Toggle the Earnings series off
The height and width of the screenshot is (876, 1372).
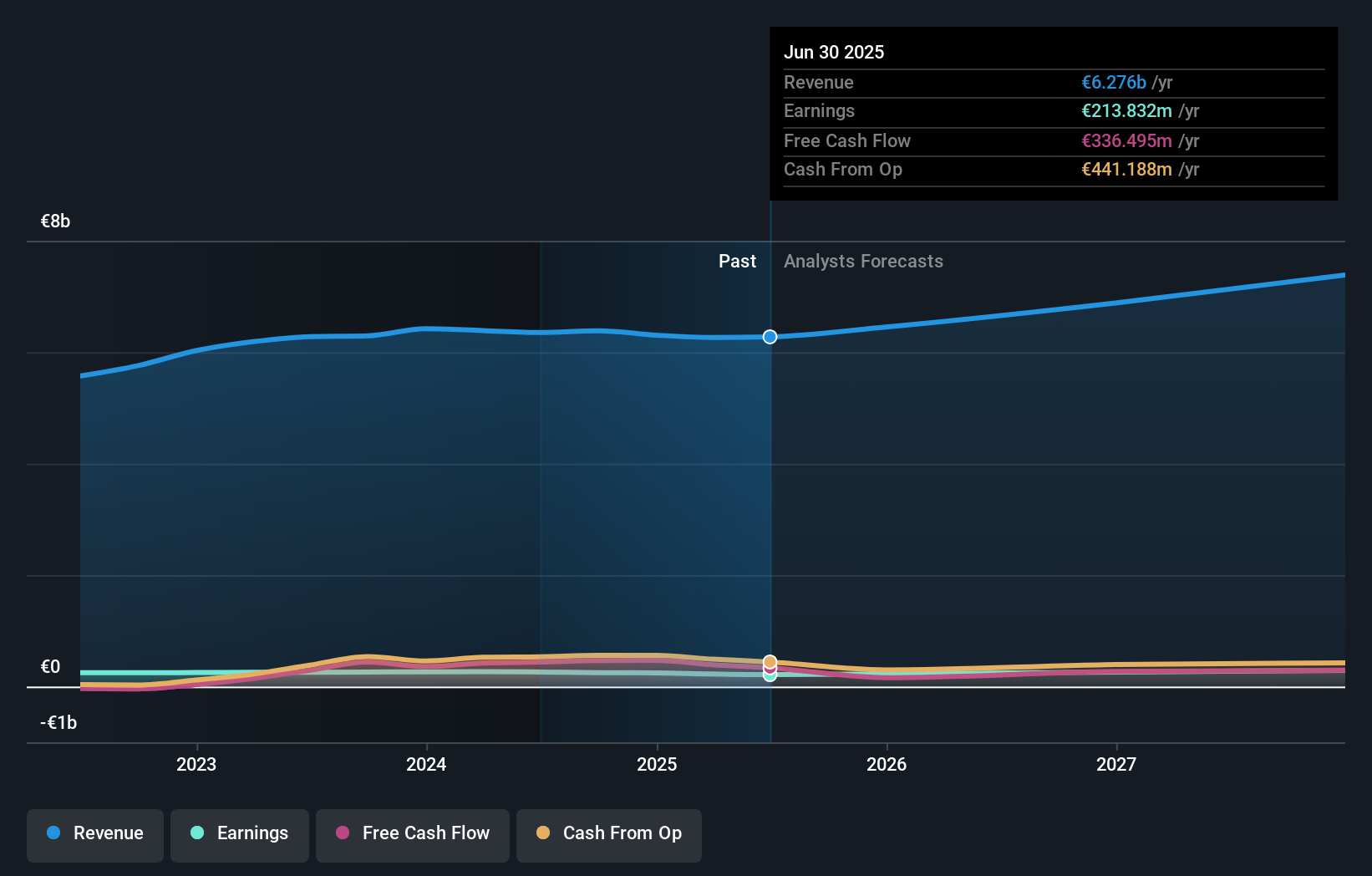(x=239, y=834)
